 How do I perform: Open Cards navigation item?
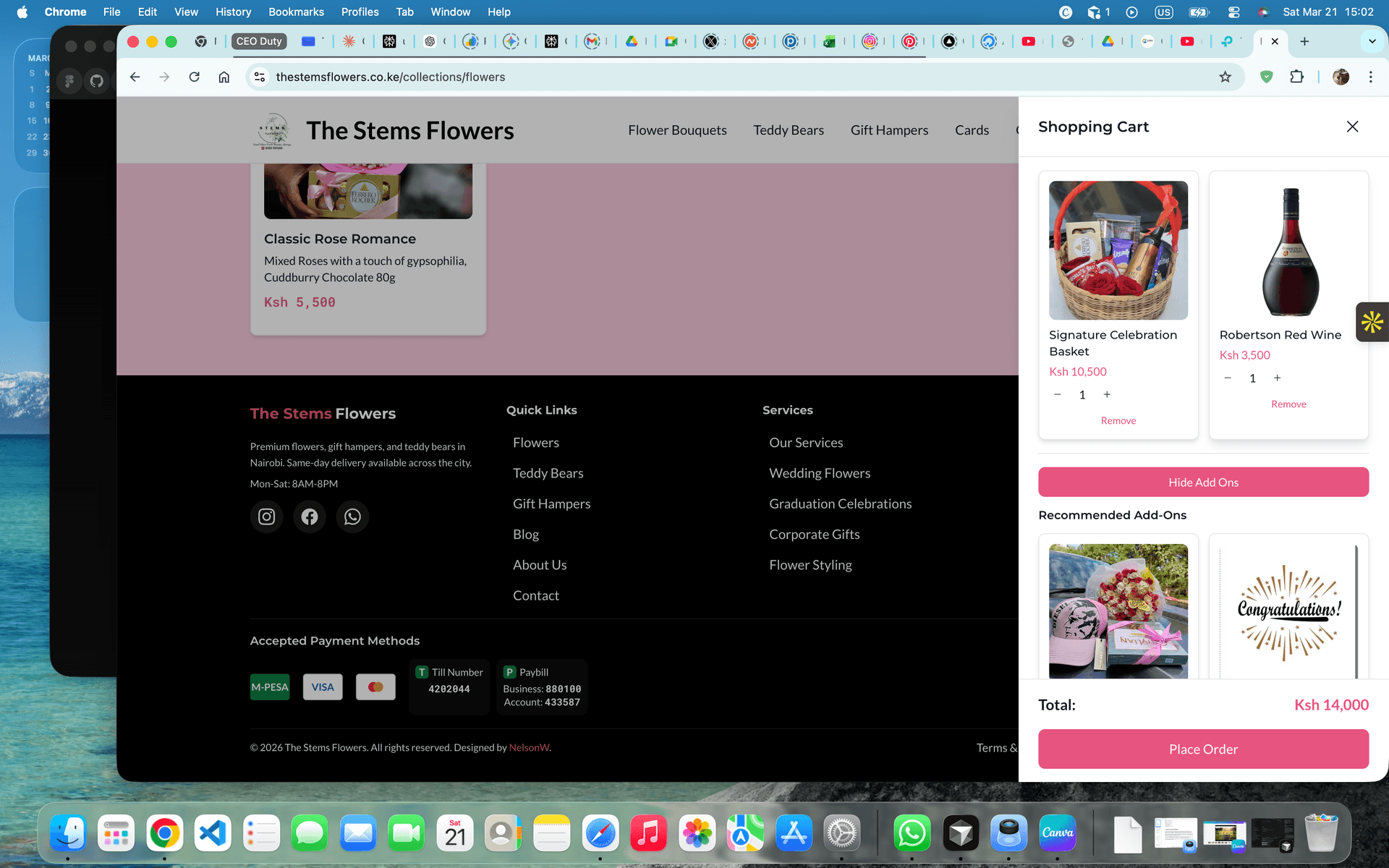[x=972, y=130]
